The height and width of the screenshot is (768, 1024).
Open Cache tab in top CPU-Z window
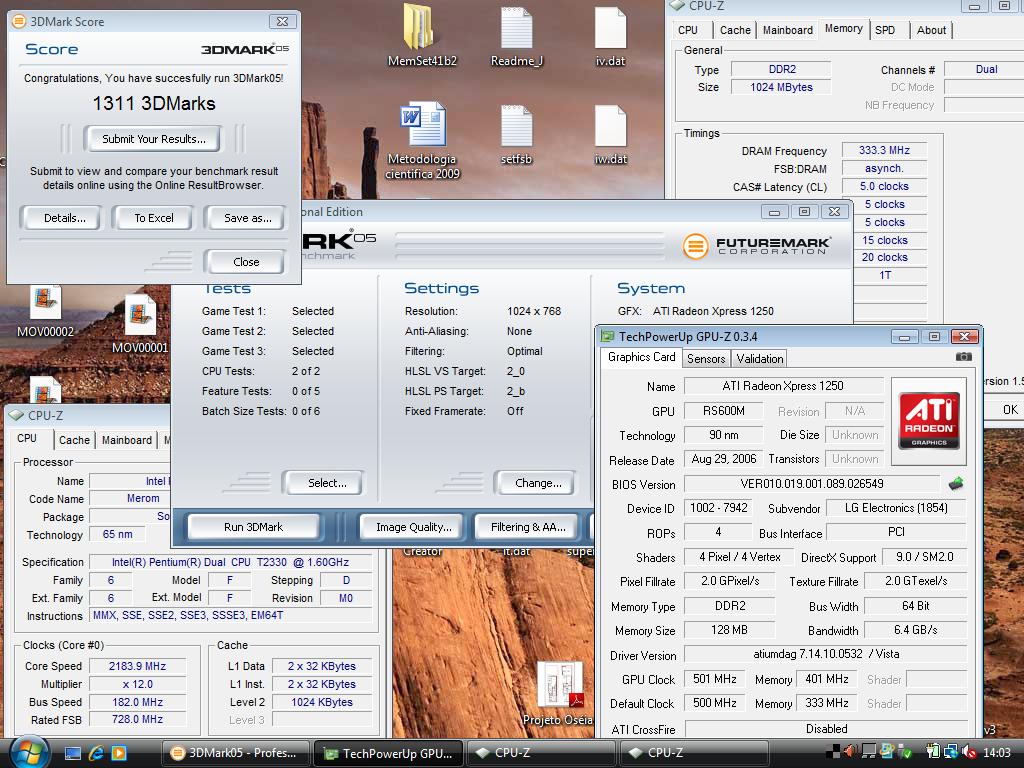735,30
